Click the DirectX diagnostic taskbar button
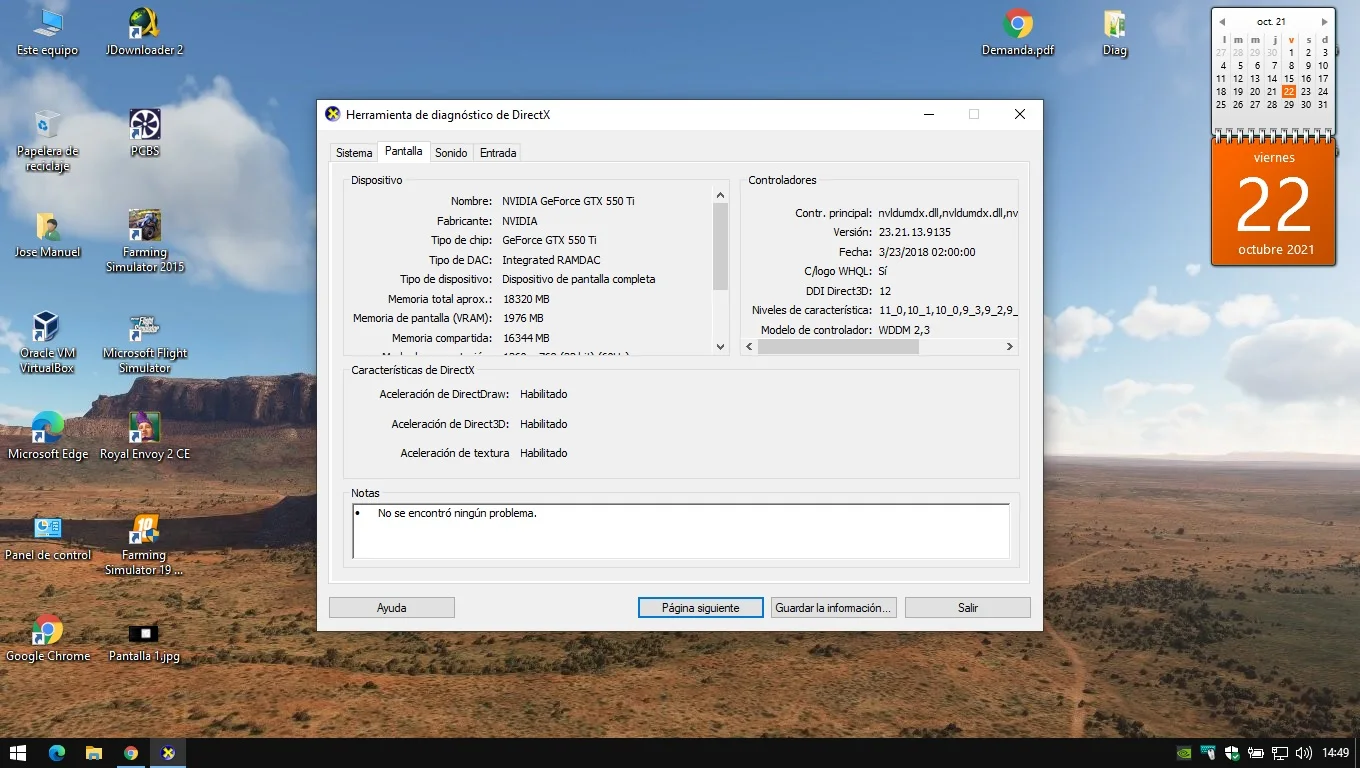The height and width of the screenshot is (768, 1360). point(168,753)
